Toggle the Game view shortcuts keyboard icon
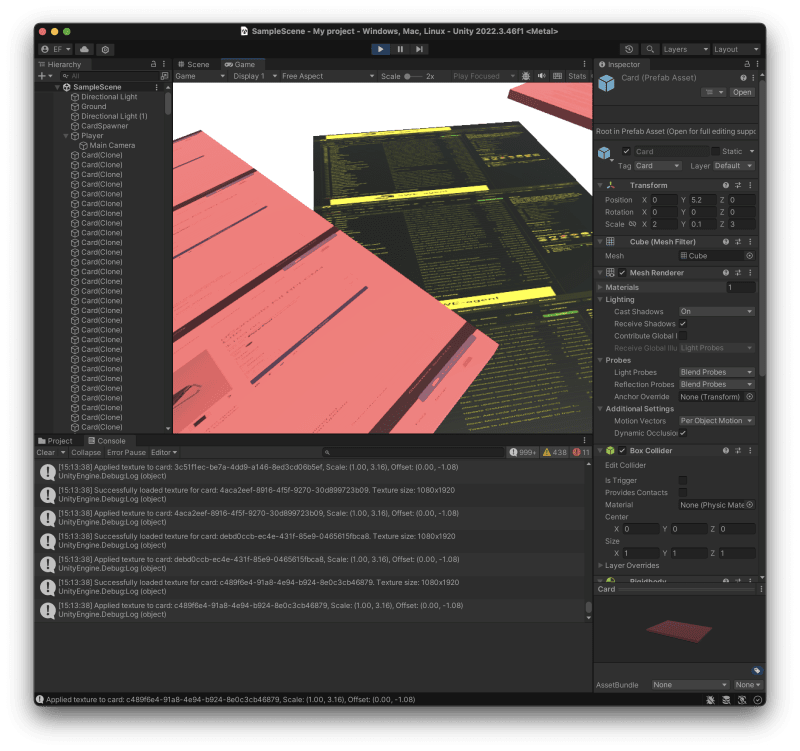 (558, 76)
